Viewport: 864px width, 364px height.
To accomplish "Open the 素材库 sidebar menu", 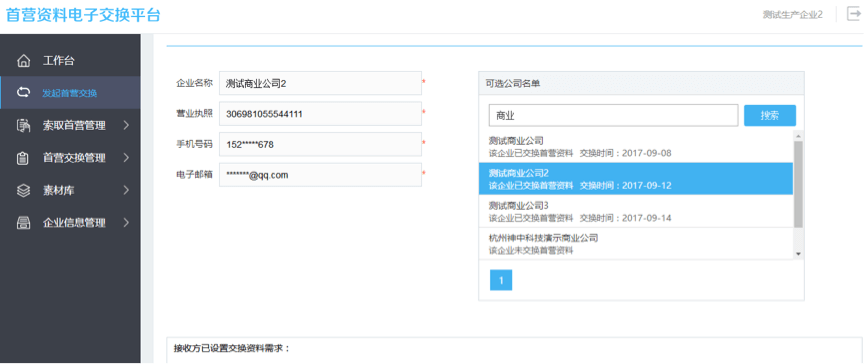I will click(70, 191).
